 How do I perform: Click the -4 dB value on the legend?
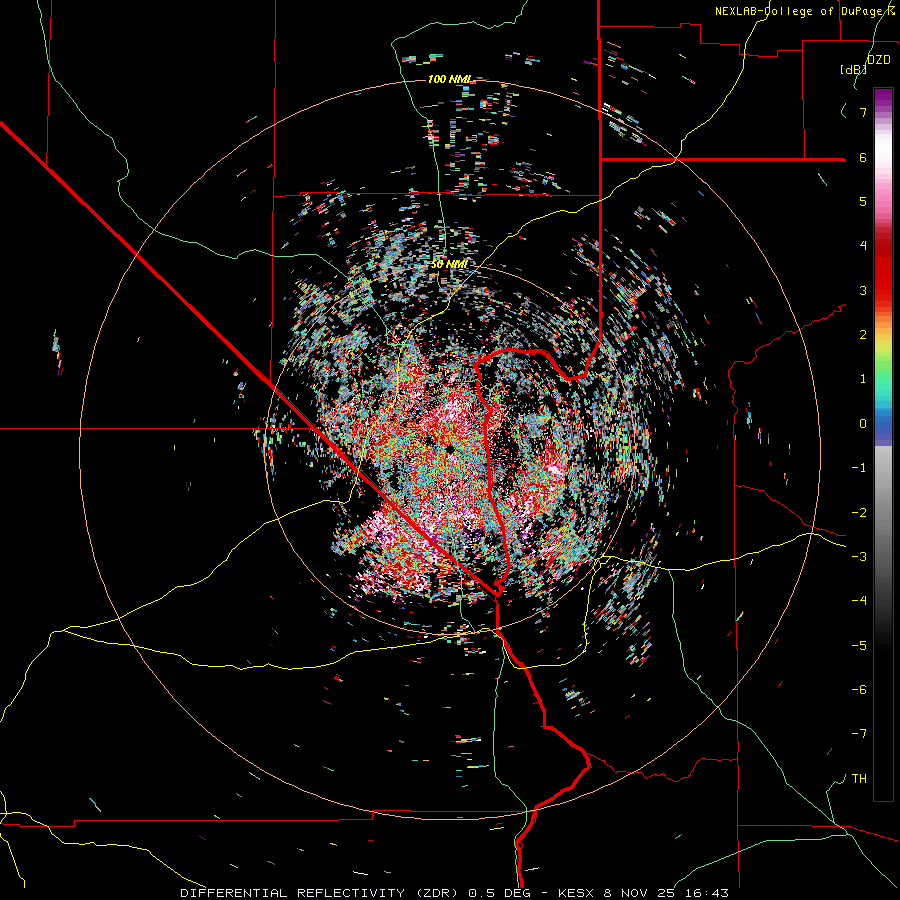859,600
